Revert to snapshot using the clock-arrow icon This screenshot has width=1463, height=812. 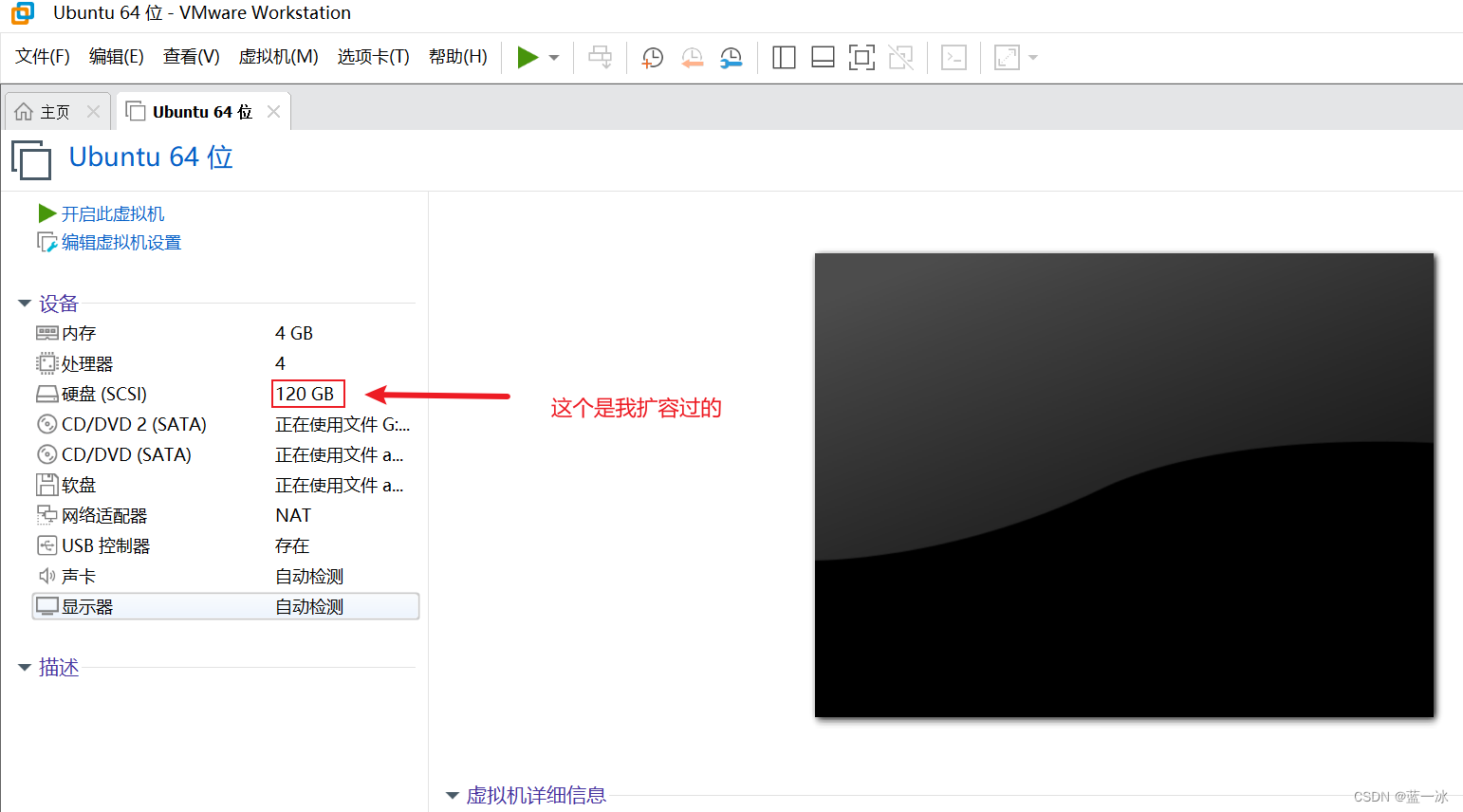click(x=692, y=57)
